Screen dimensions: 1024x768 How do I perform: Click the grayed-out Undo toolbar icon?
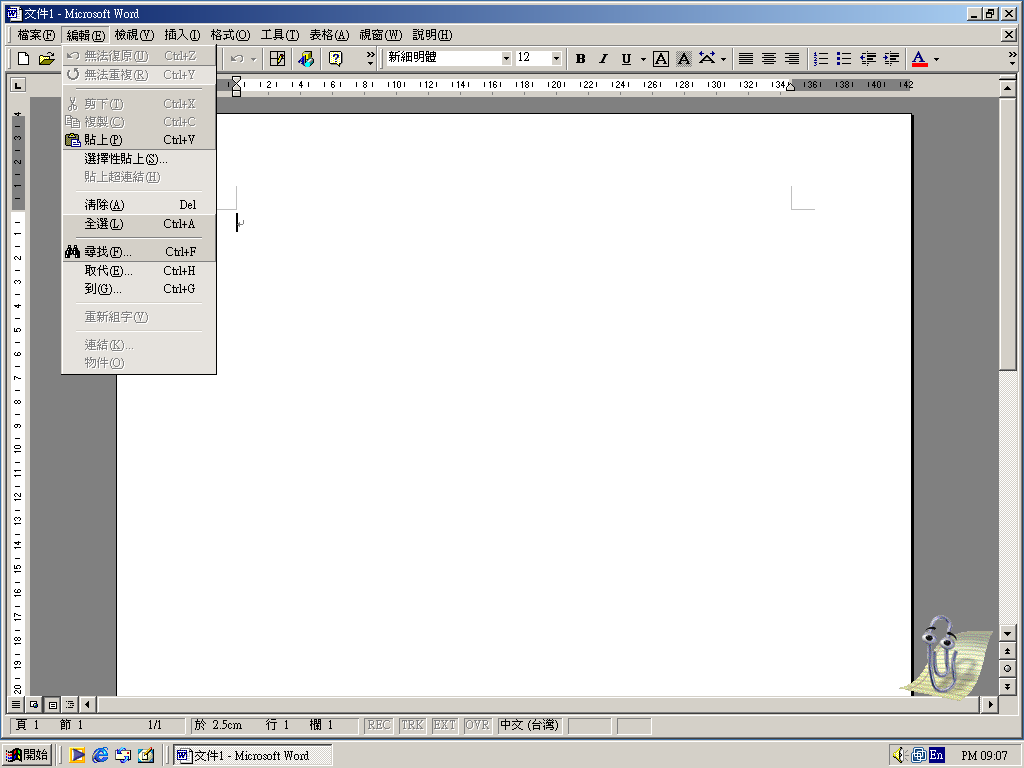[236, 59]
